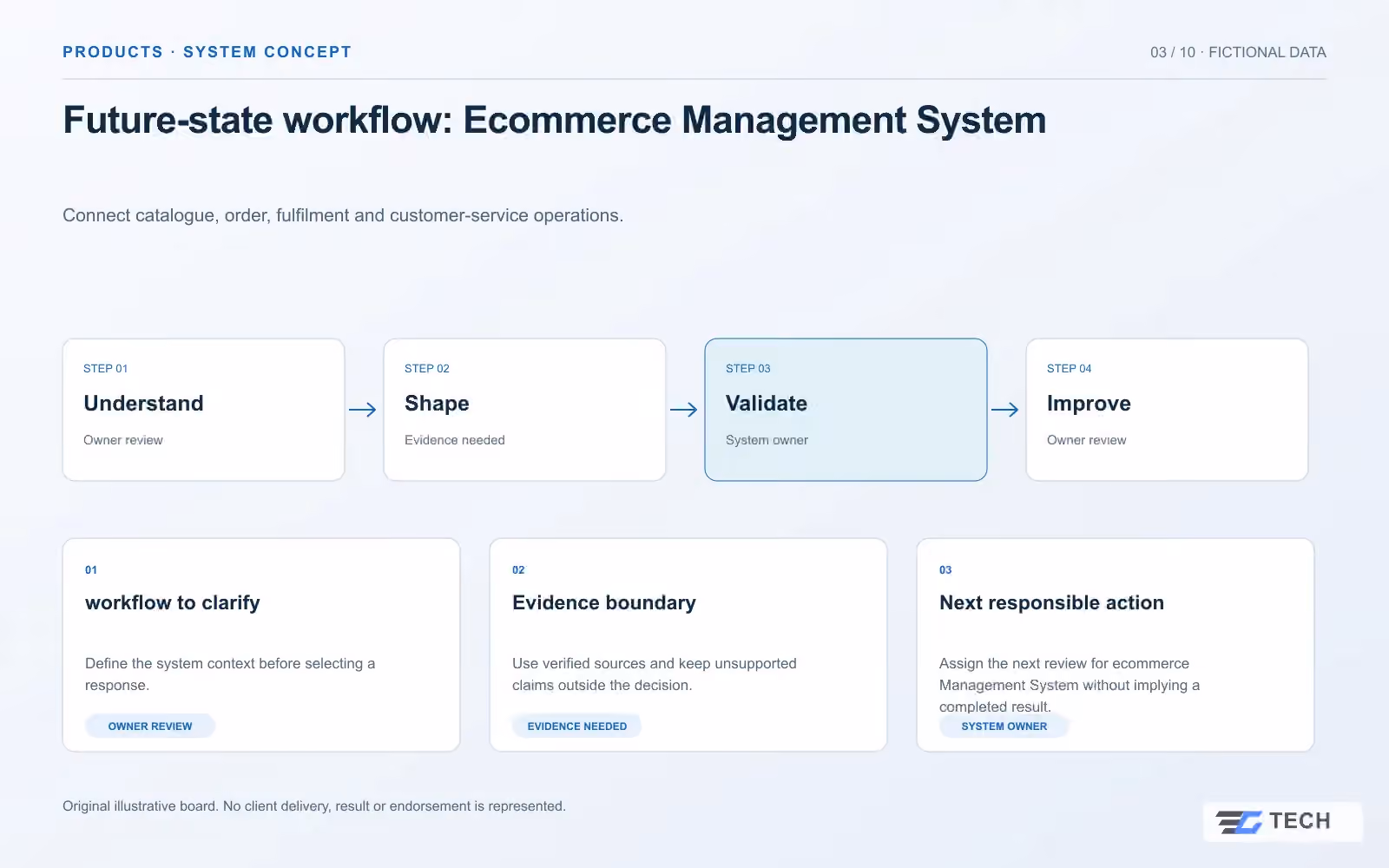Click the 'PRODUCTS · SYSTEM CONCEPT' header label

(x=207, y=52)
